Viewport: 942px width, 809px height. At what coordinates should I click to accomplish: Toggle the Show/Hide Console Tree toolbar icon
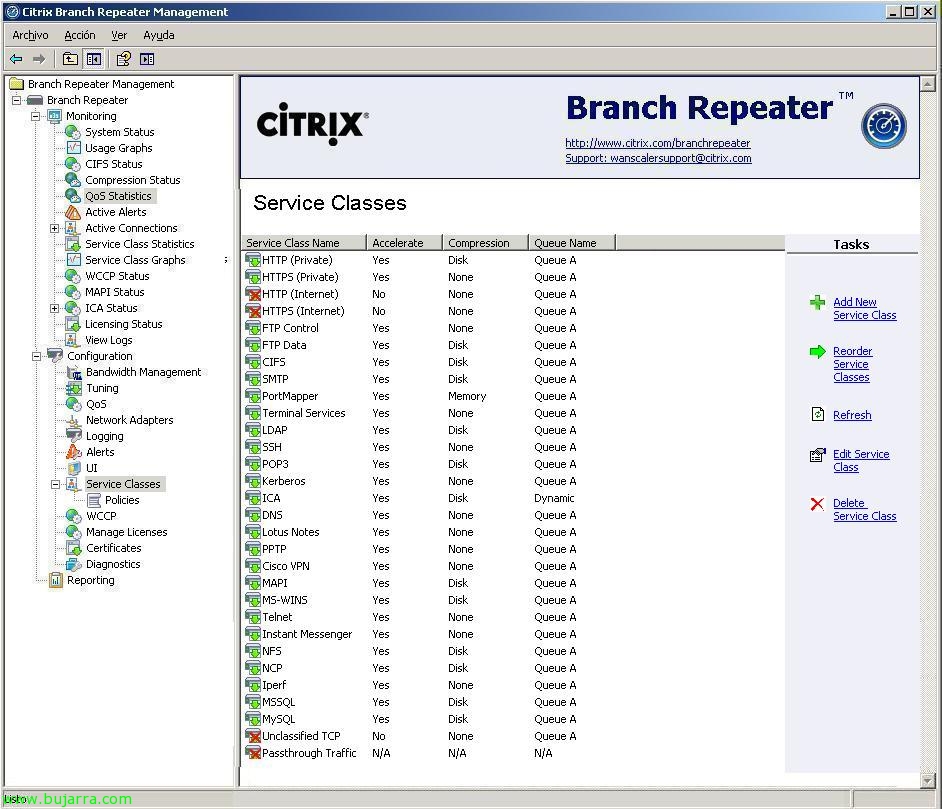click(x=94, y=59)
